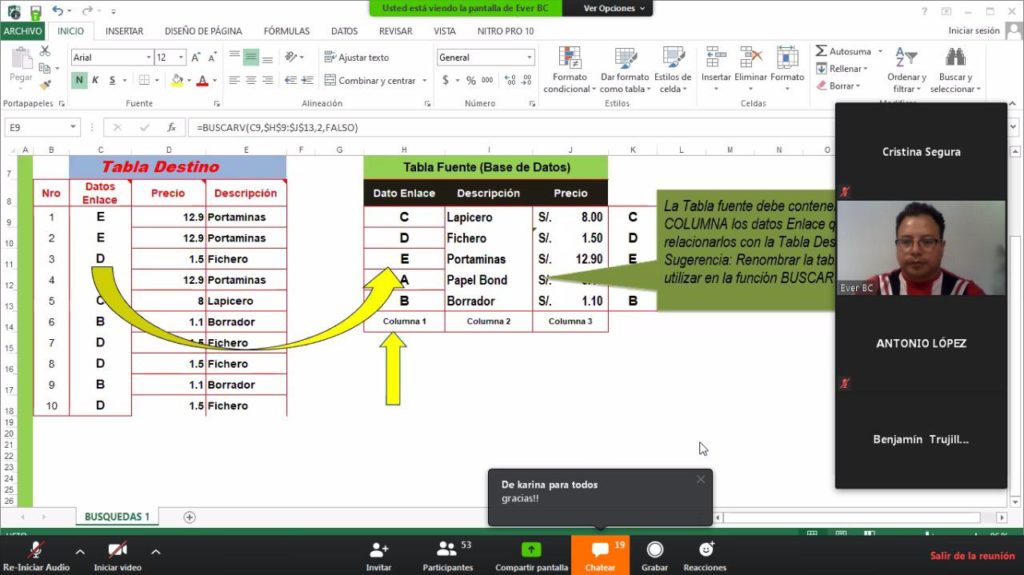Pick the yellow fill color swatch
The width and height of the screenshot is (1024, 575).
[x=177, y=80]
